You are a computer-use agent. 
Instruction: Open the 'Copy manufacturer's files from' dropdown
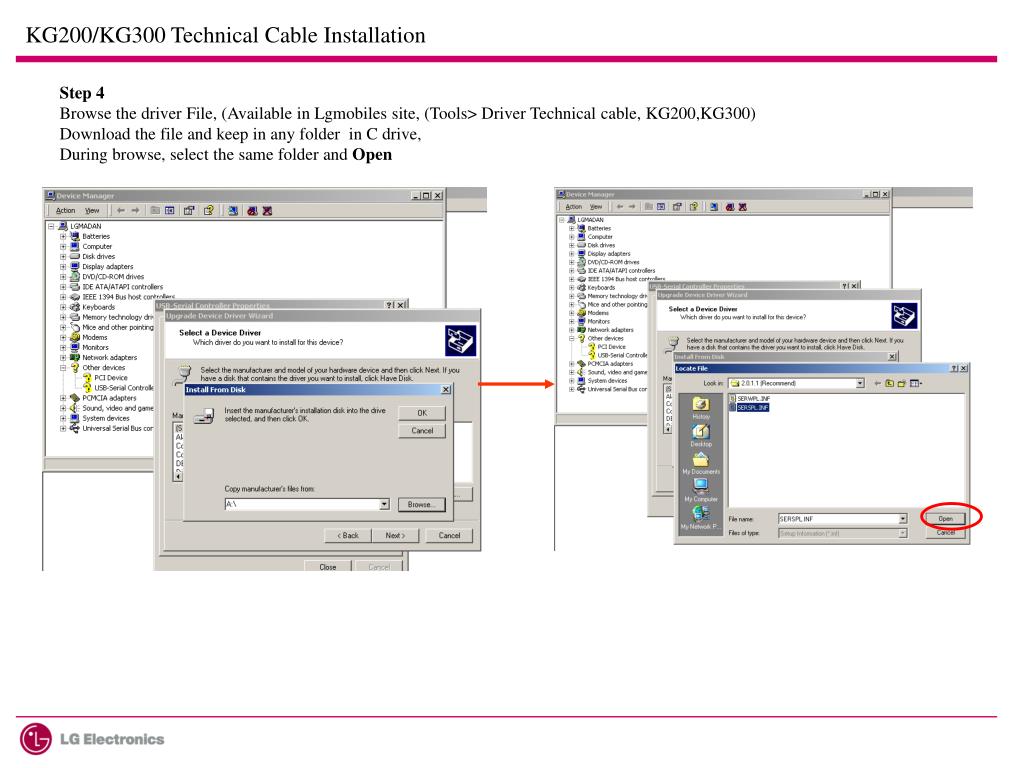[384, 504]
